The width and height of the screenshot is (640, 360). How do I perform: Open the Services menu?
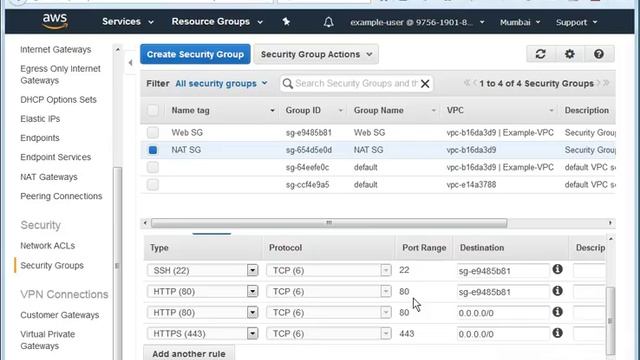click(x=128, y=22)
